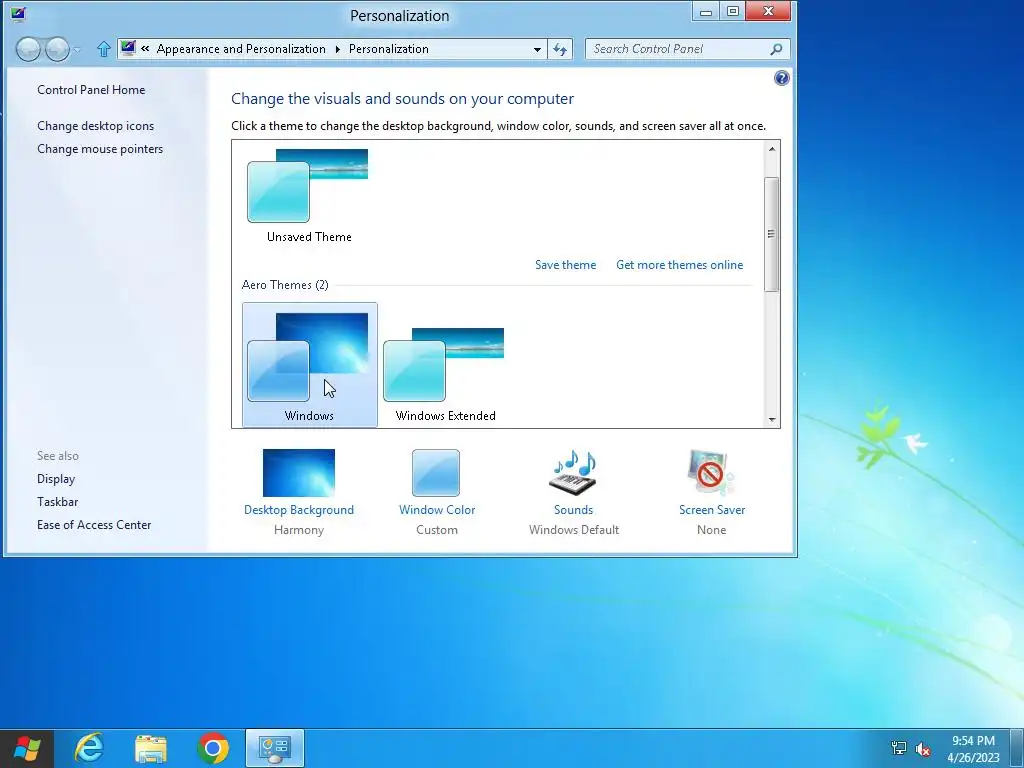
Task: Click the taskbar clock showing 9:54 PM
Action: coord(973,748)
